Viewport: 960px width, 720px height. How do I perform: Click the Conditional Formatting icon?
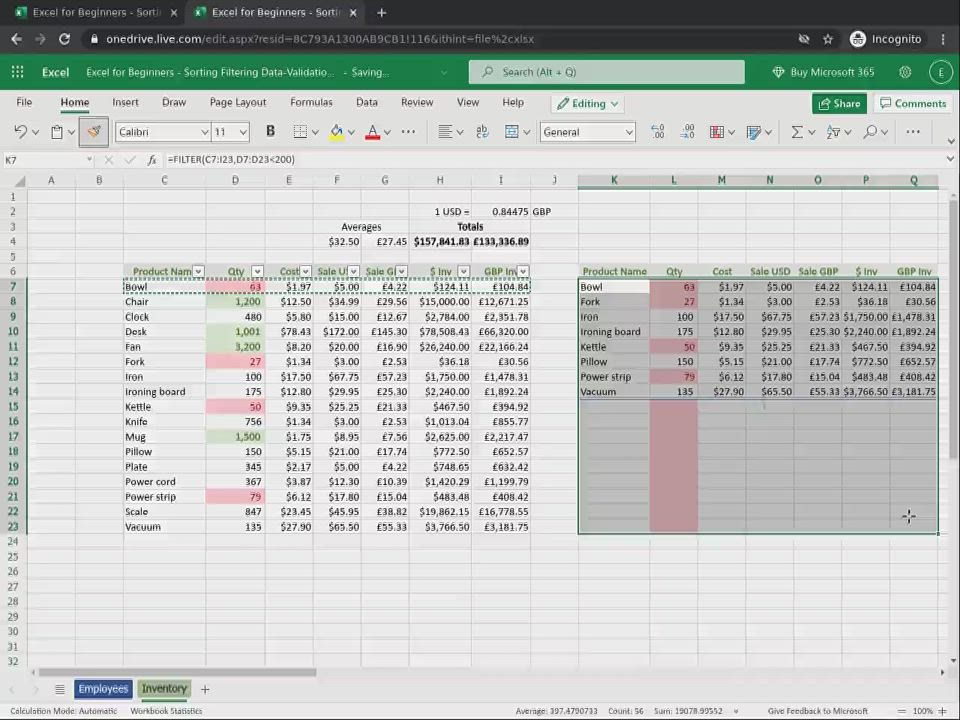[x=716, y=132]
